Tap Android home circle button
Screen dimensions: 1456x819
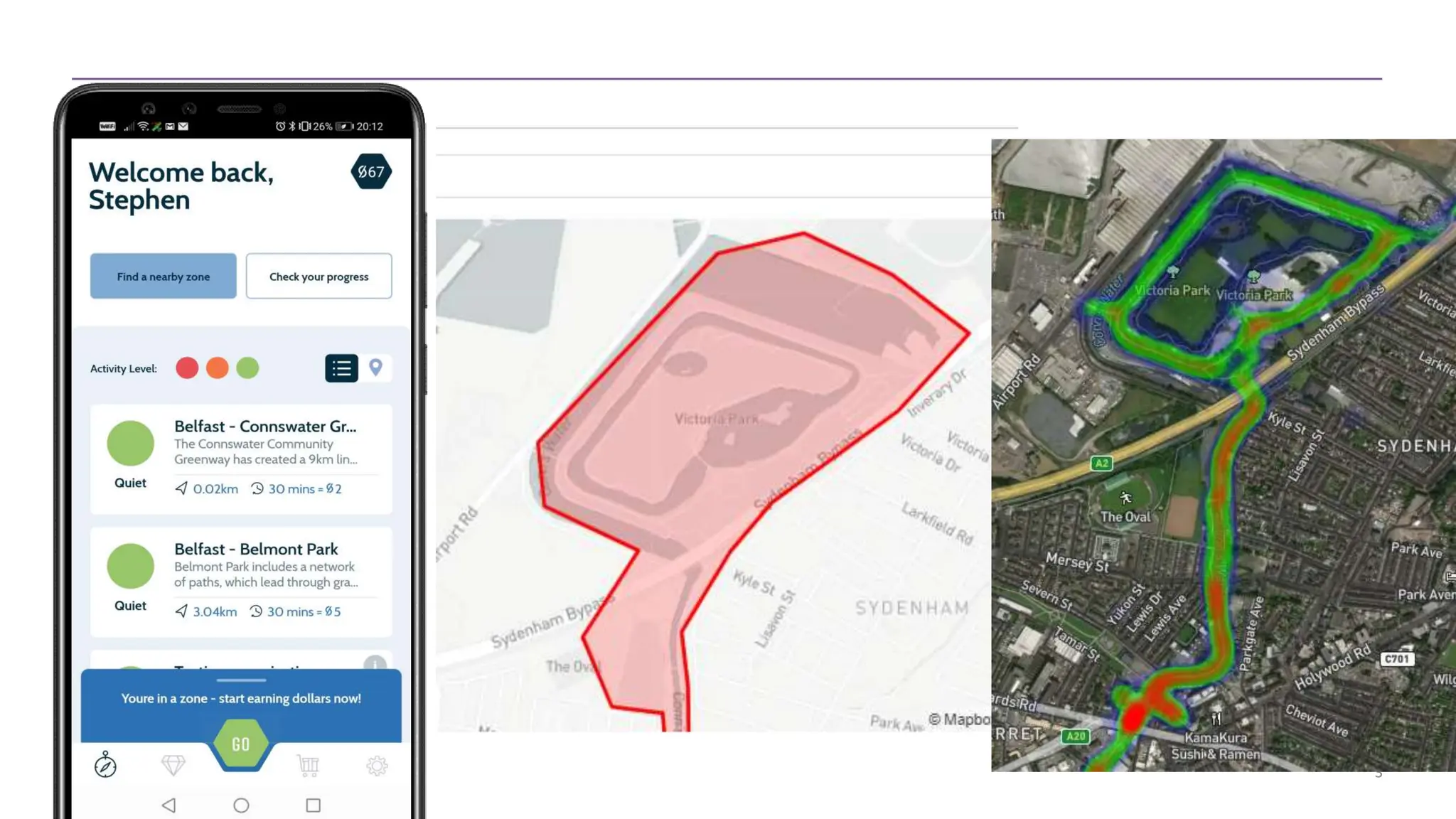pos(241,805)
